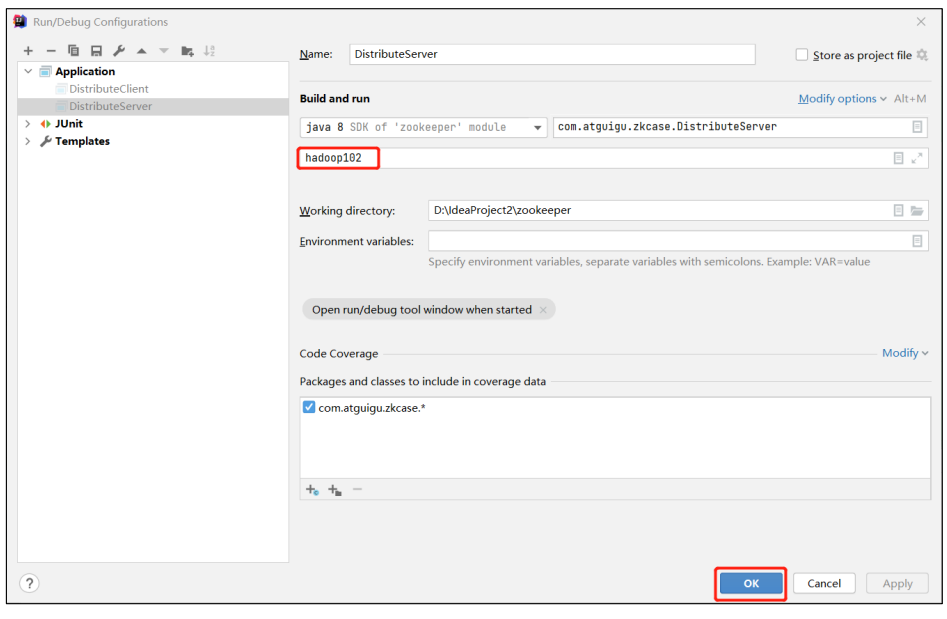Image resolution: width=947 pixels, height=619 pixels.
Task: Expand the program arguments field
Action: click(x=917, y=158)
